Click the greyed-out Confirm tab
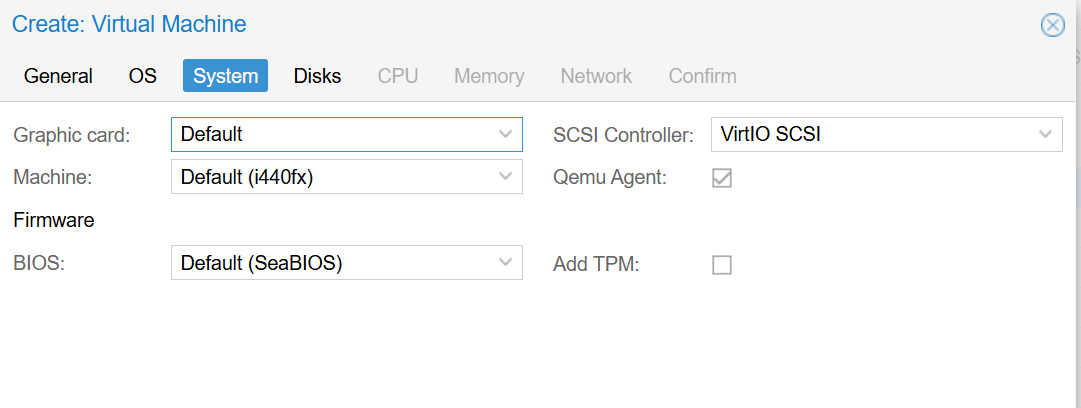 (702, 76)
